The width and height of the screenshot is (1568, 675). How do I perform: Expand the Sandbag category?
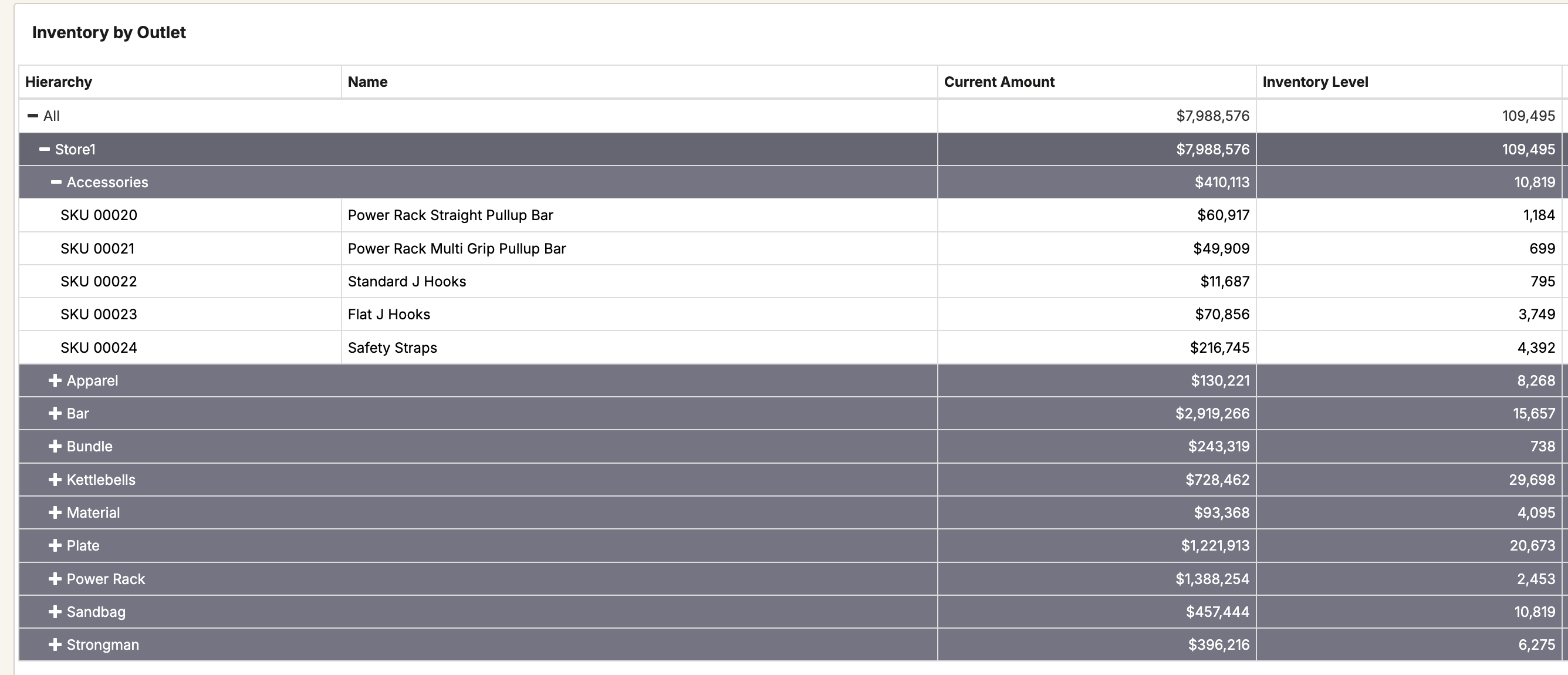55,612
